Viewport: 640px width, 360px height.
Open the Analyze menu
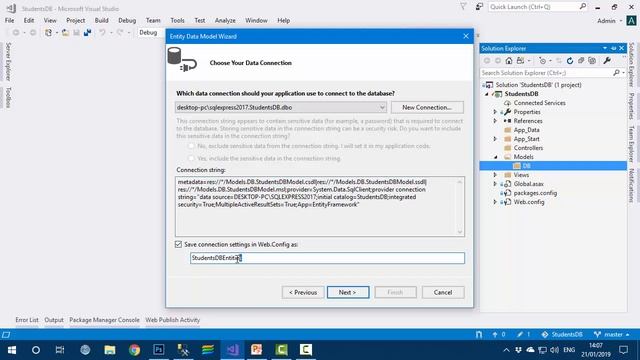click(225, 20)
